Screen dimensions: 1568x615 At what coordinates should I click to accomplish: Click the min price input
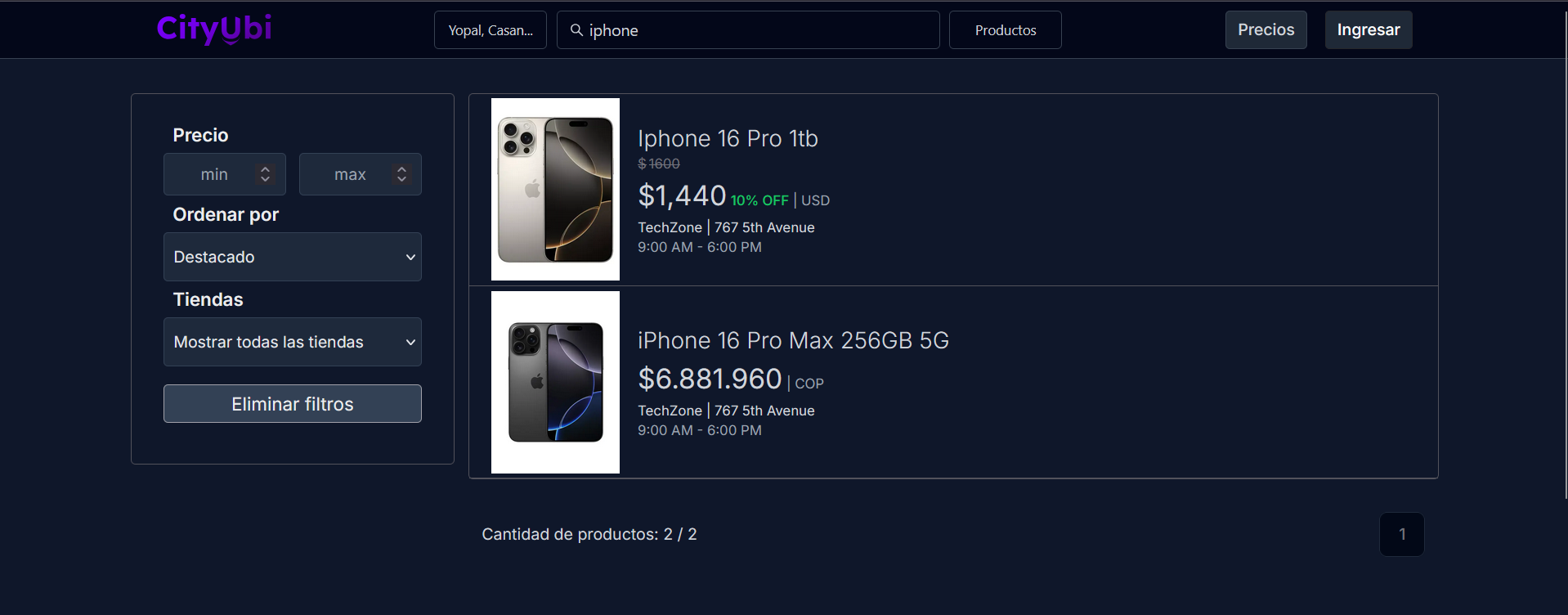tap(213, 174)
